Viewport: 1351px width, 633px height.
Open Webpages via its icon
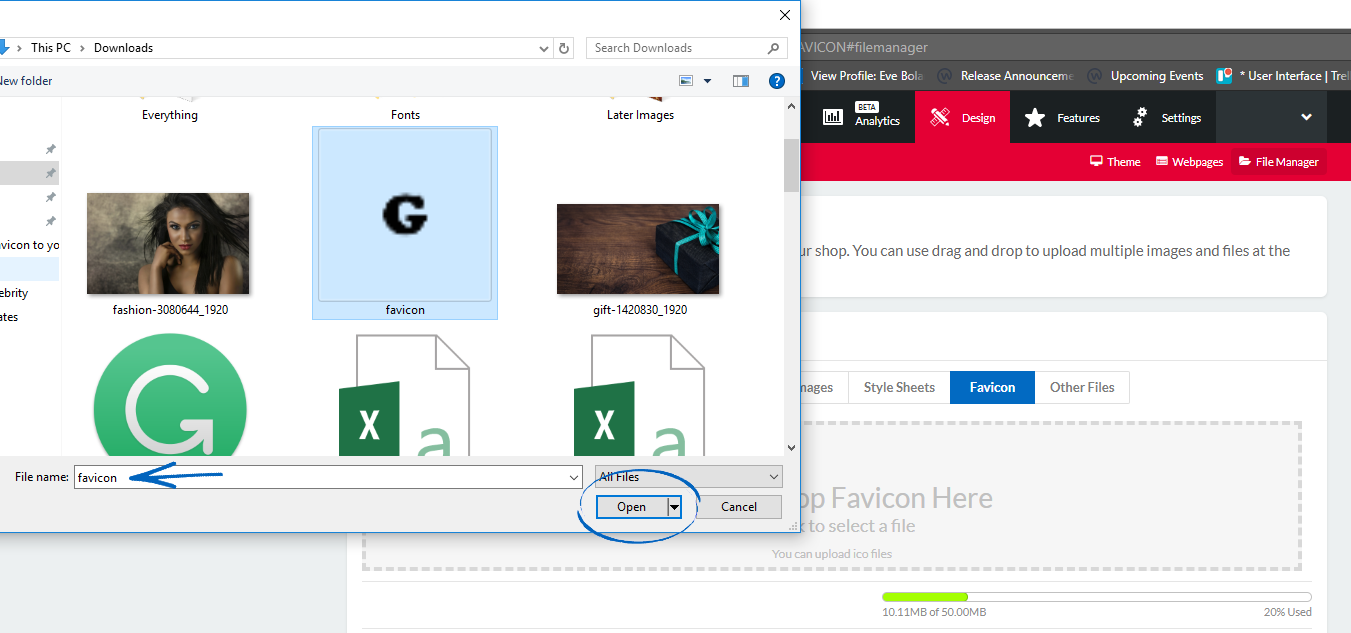tap(1163, 161)
